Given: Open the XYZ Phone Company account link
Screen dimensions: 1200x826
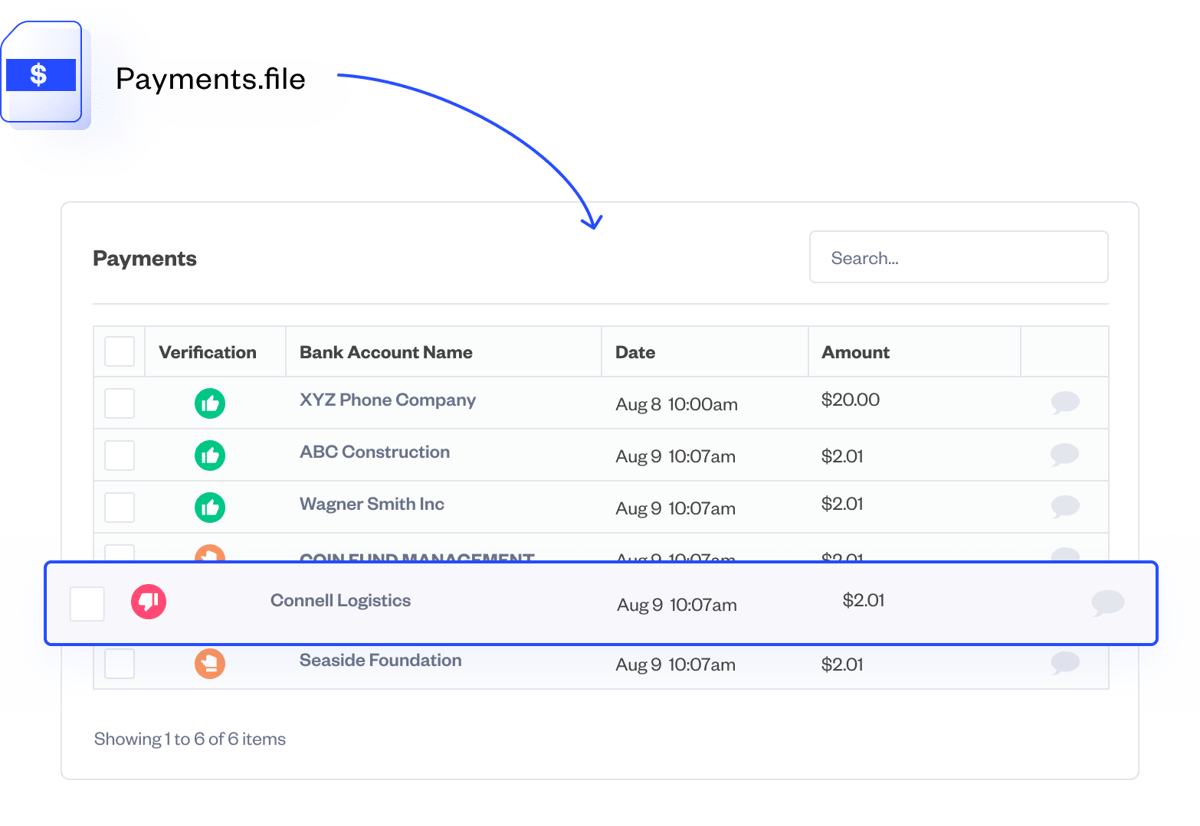Looking at the screenshot, I should 387,399.
